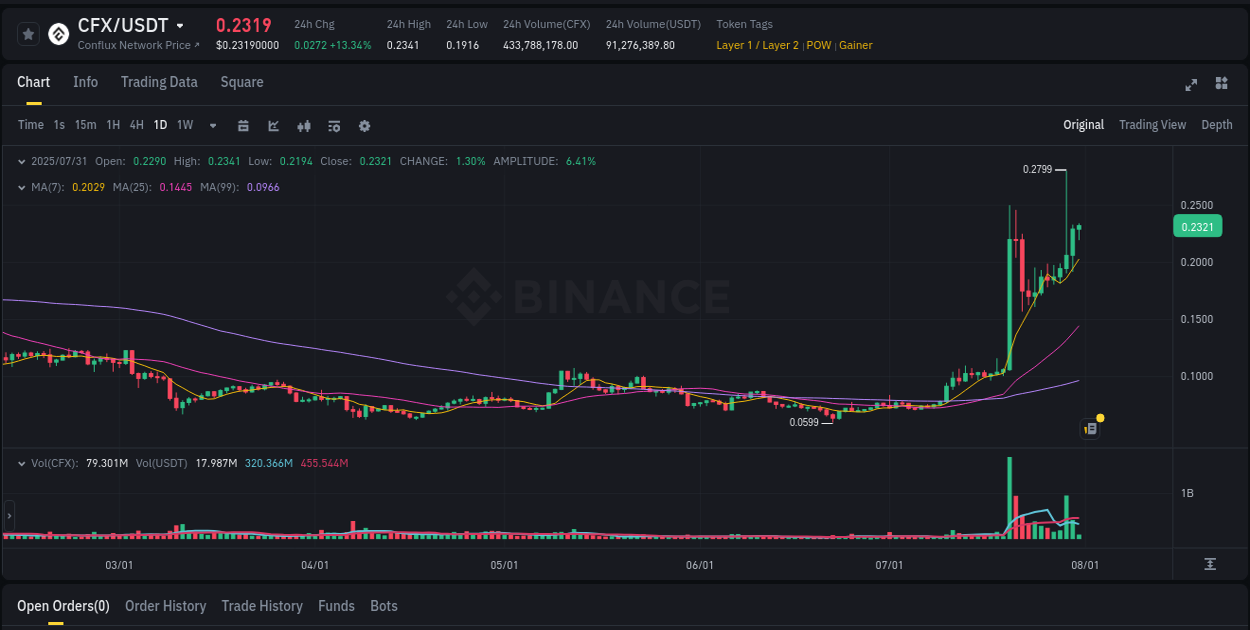Favorite CFX/USDT with the star icon

[28, 33]
